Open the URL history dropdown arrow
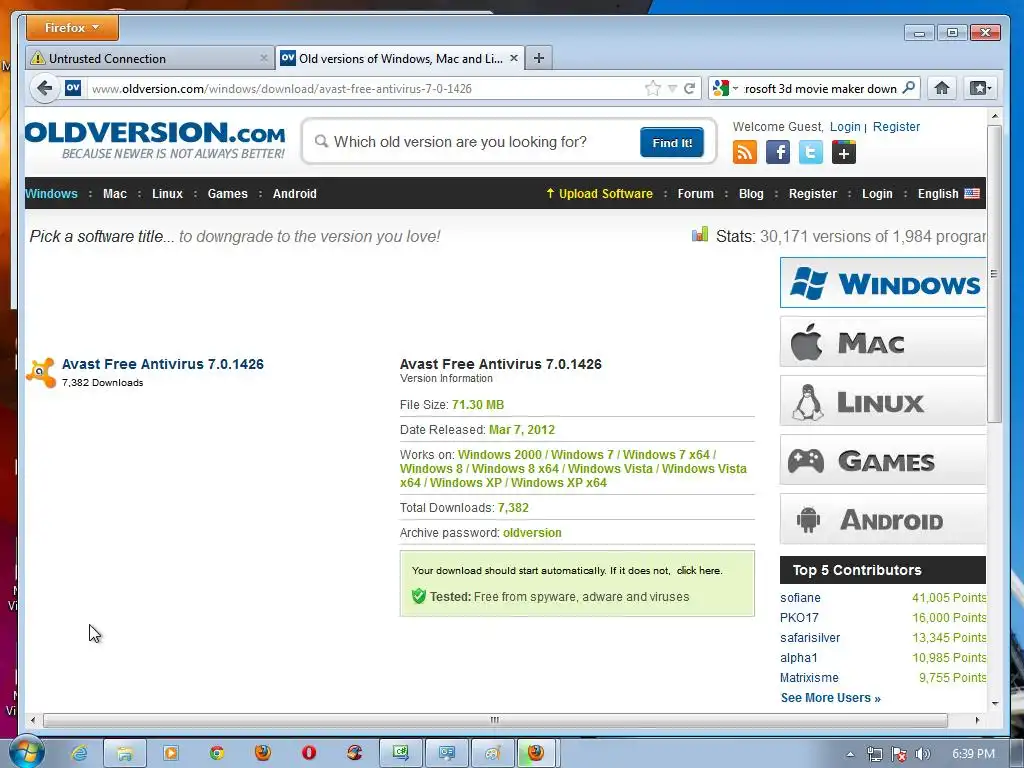This screenshot has width=1024, height=768. [x=672, y=89]
